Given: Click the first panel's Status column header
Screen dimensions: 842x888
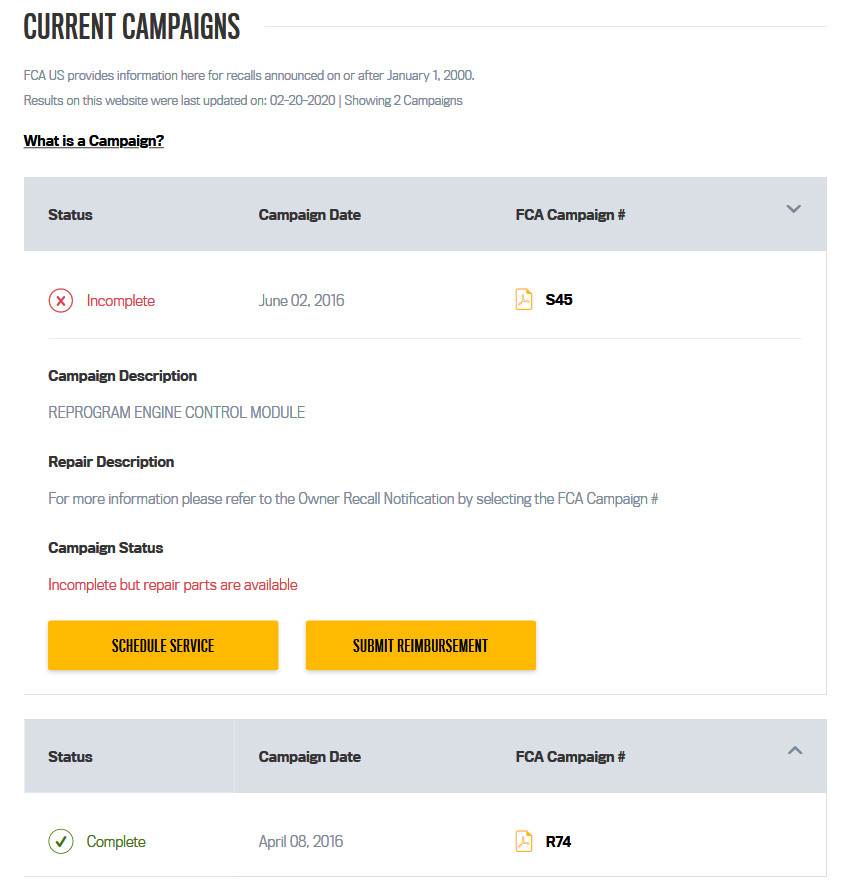Looking at the screenshot, I should point(70,215).
